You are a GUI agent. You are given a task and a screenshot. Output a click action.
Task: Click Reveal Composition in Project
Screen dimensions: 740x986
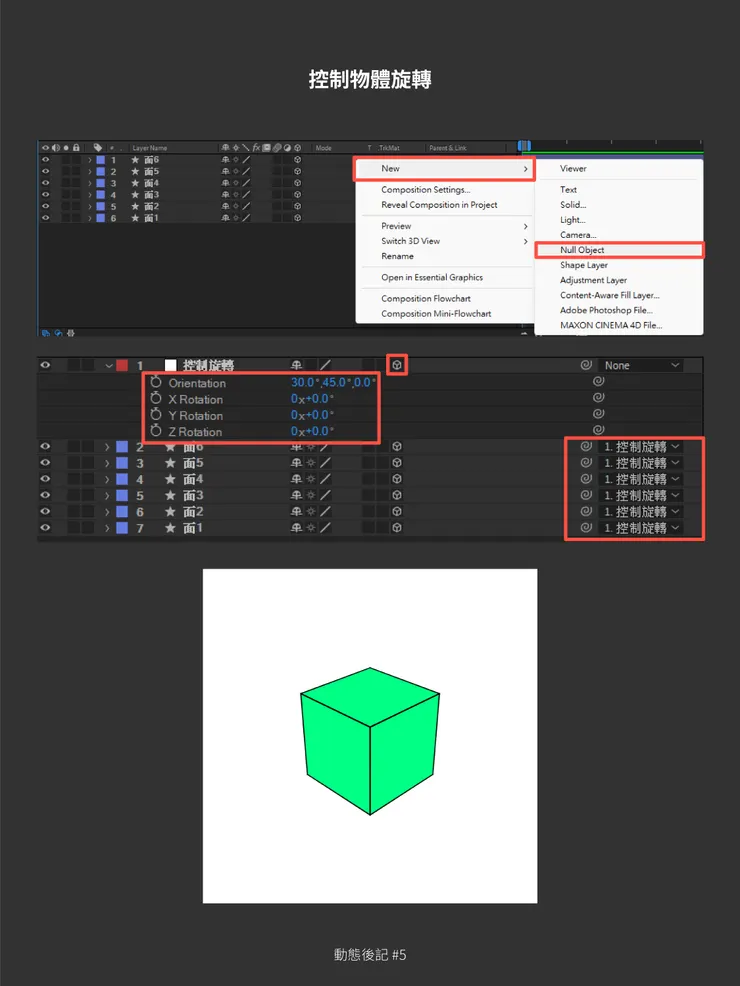coord(439,204)
